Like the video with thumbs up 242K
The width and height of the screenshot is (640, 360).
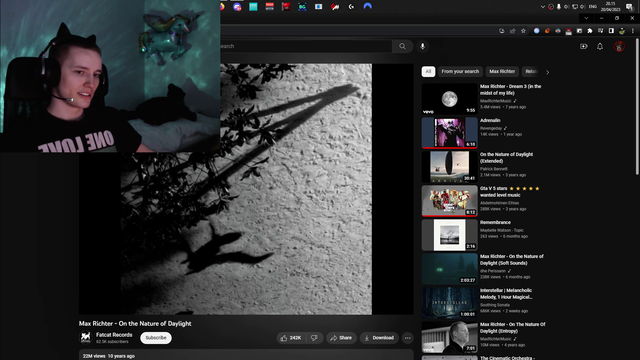point(291,338)
